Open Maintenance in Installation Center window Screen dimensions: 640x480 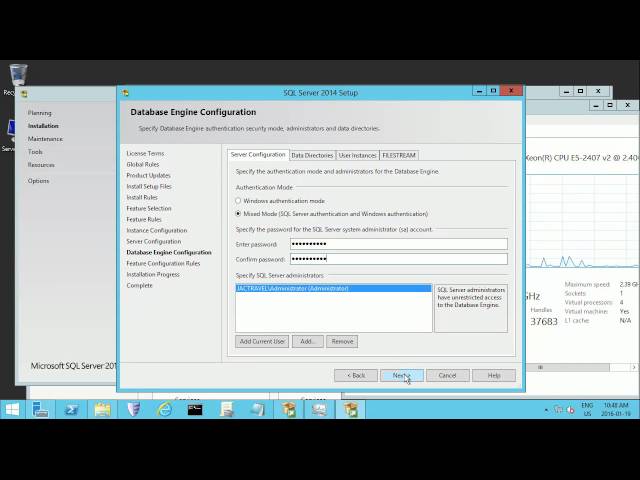pos(45,139)
